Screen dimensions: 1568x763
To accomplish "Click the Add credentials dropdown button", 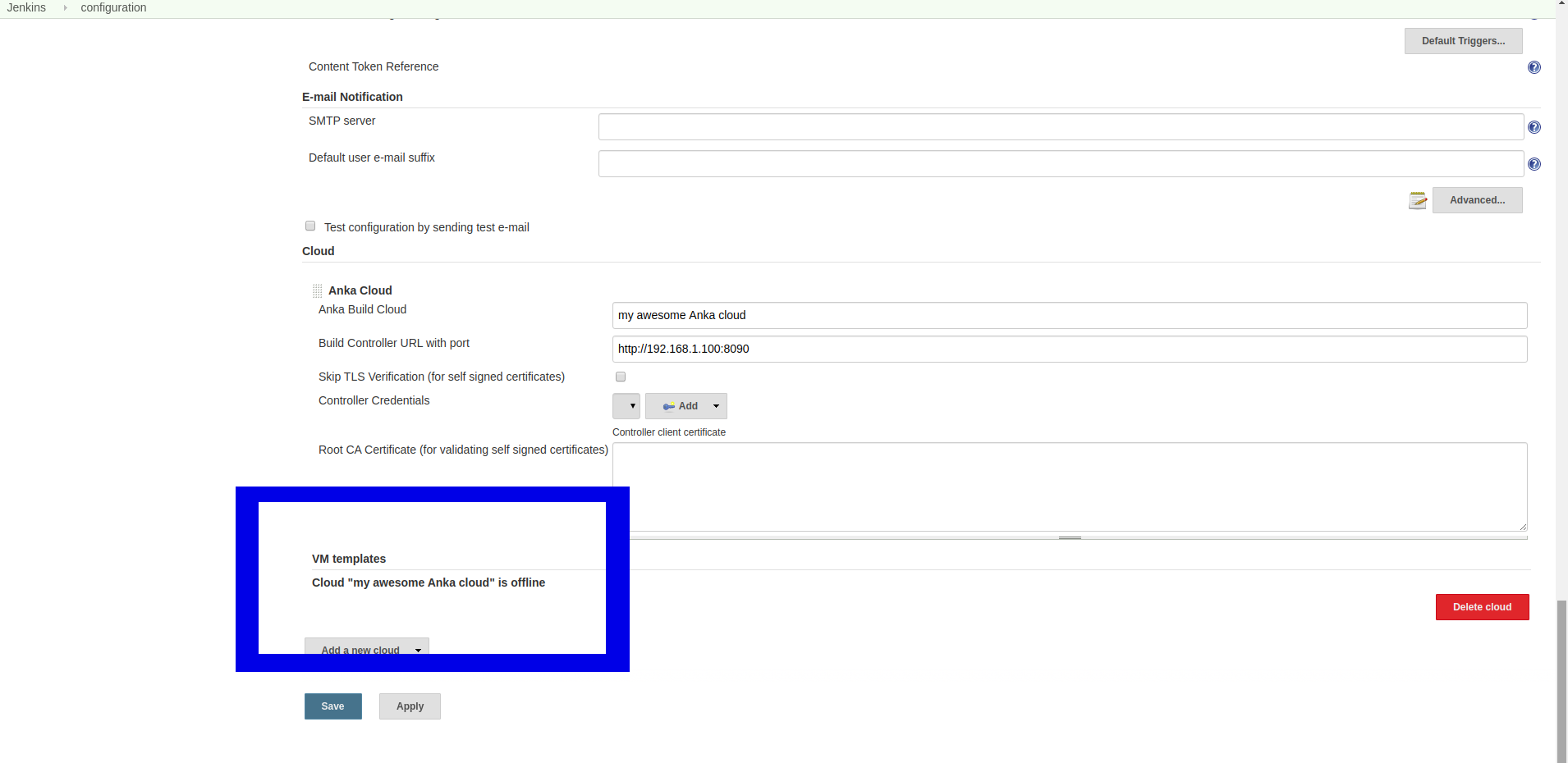I will point(686,406).
